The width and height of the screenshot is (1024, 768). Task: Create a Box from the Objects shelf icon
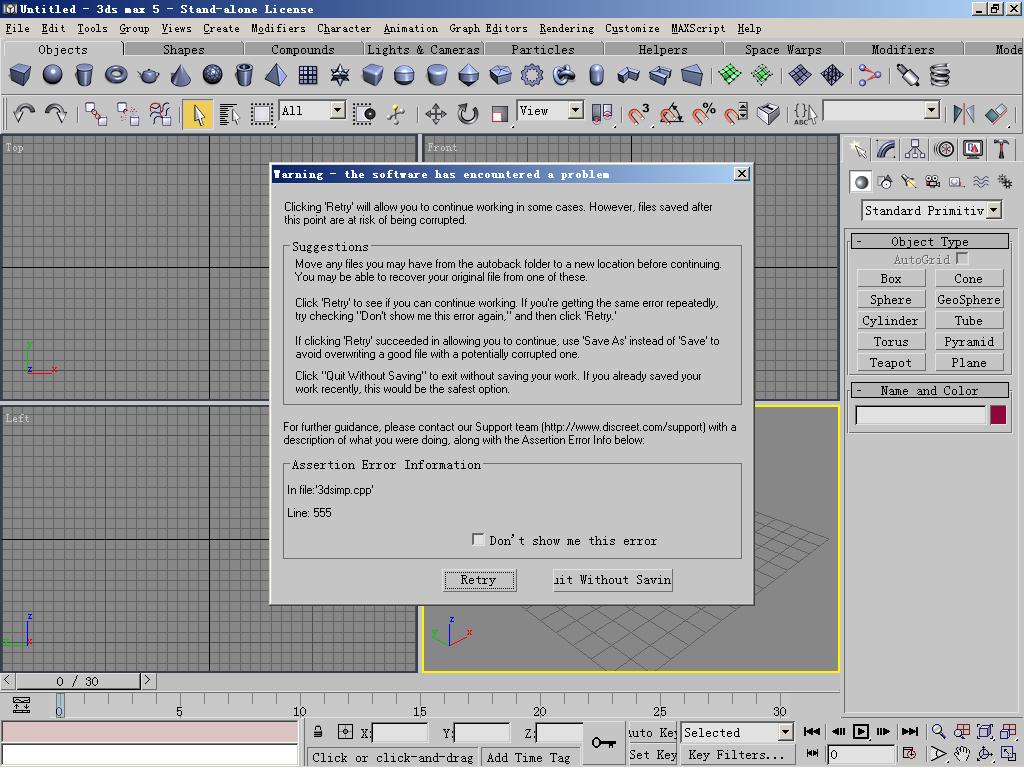click(x=20, y=75)
